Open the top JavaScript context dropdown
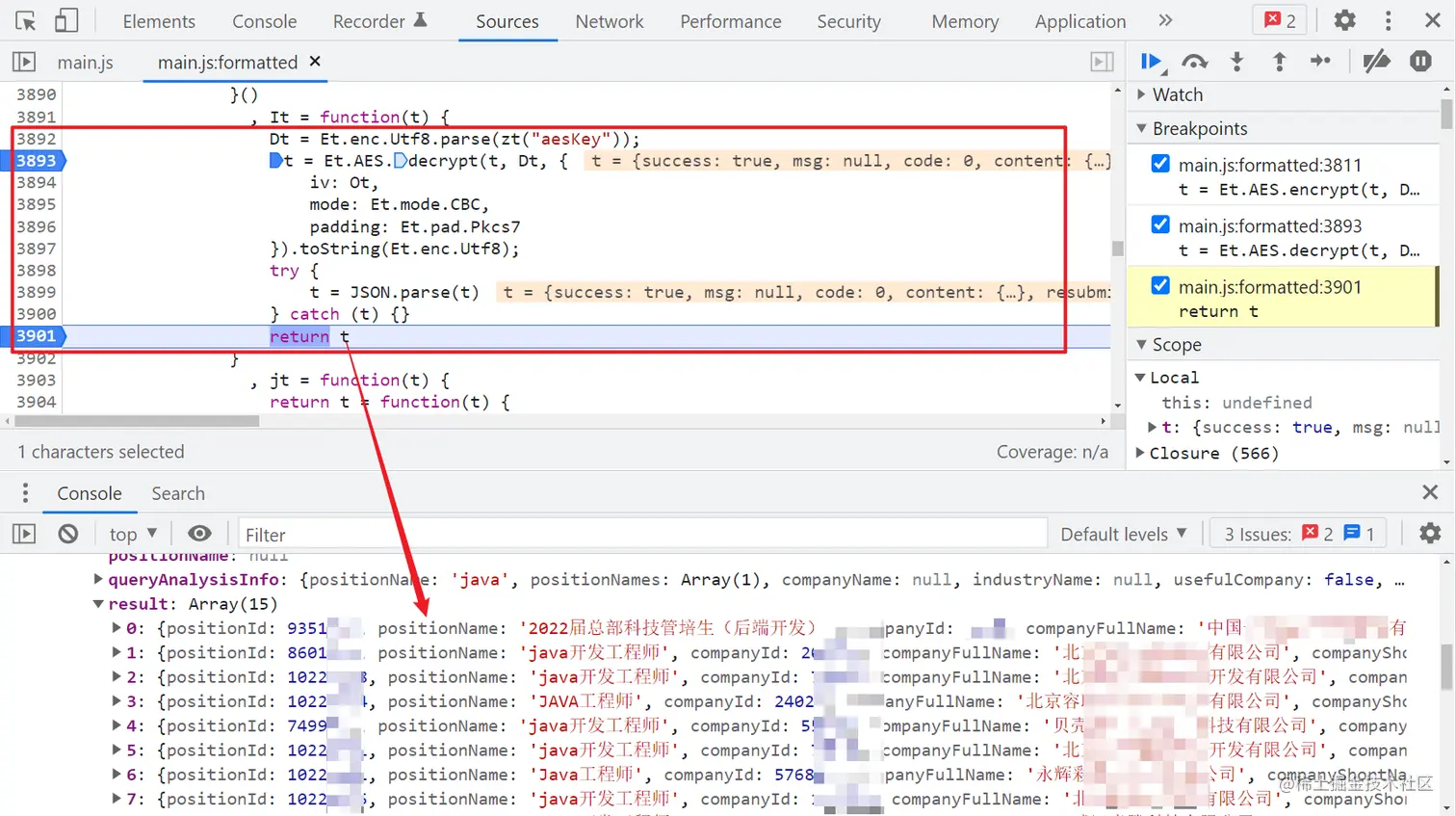The width and height of the screenshot is (1456, 816). [133, 534]
